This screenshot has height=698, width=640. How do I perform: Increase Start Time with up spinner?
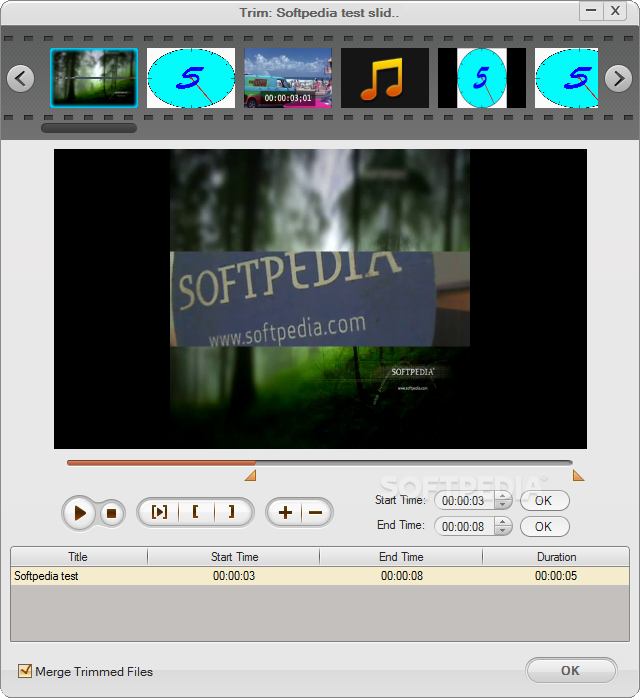pos(503,496)
